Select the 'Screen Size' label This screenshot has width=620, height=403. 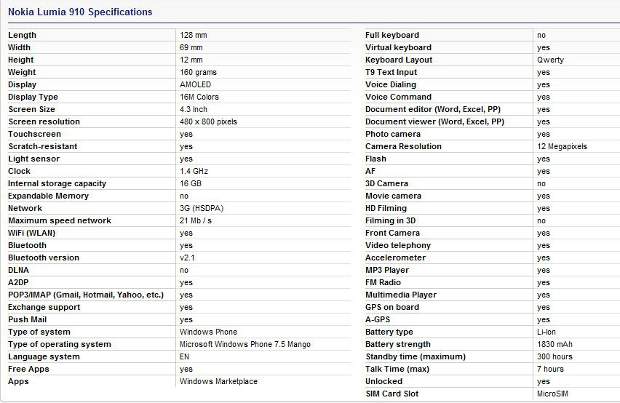32,109
